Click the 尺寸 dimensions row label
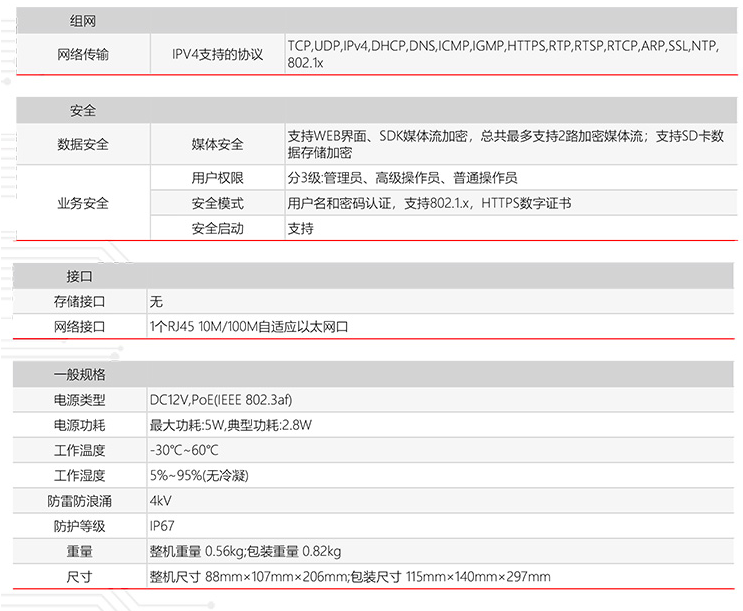Screen dimensions: 743x611 pos(79,576)
